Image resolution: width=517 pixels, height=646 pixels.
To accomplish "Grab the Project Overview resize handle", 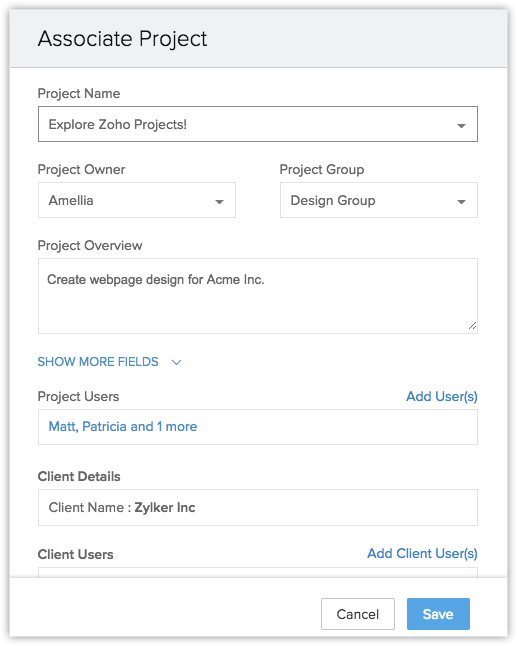I will [x=472, y=326].
